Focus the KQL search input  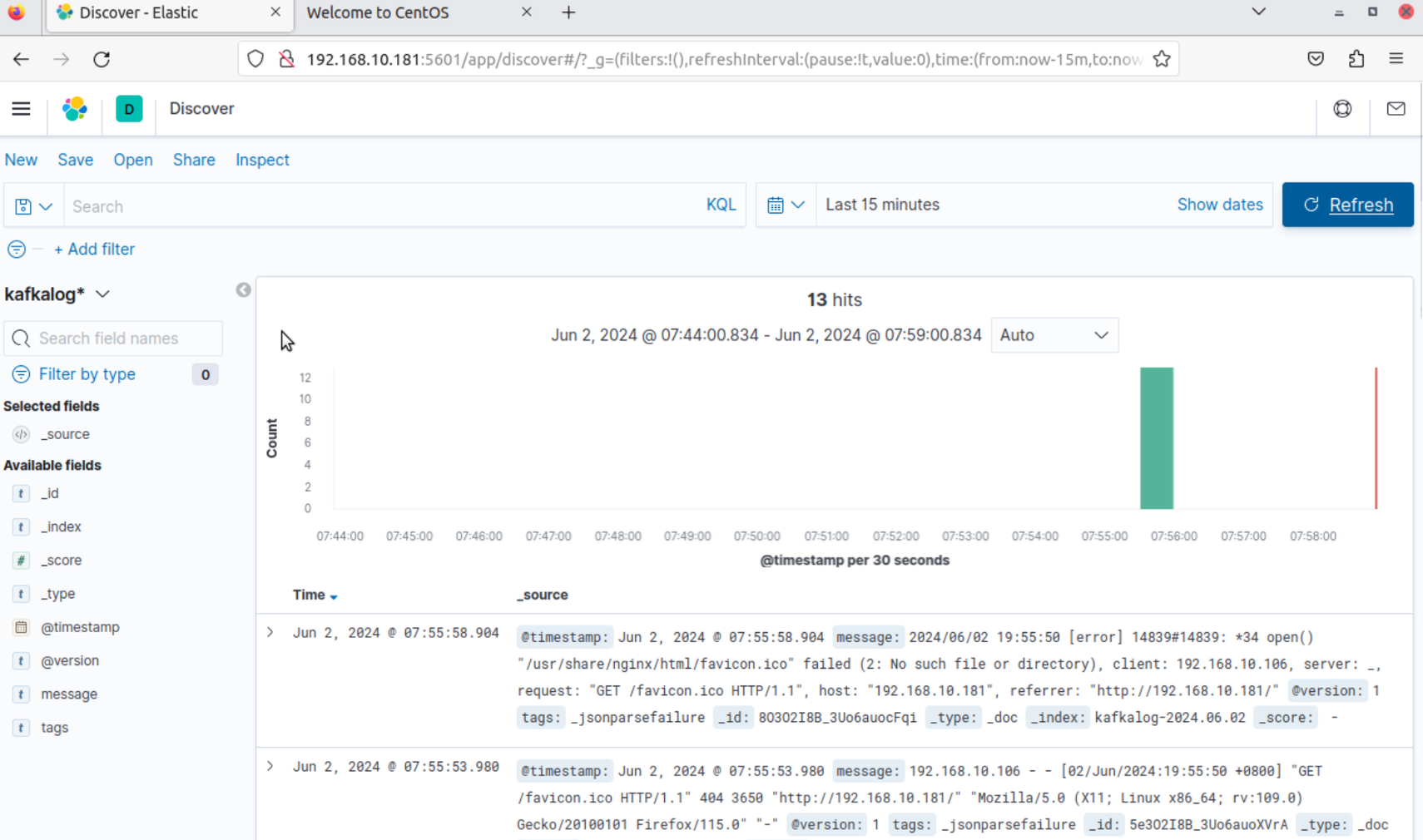click(x=383, y=206)
